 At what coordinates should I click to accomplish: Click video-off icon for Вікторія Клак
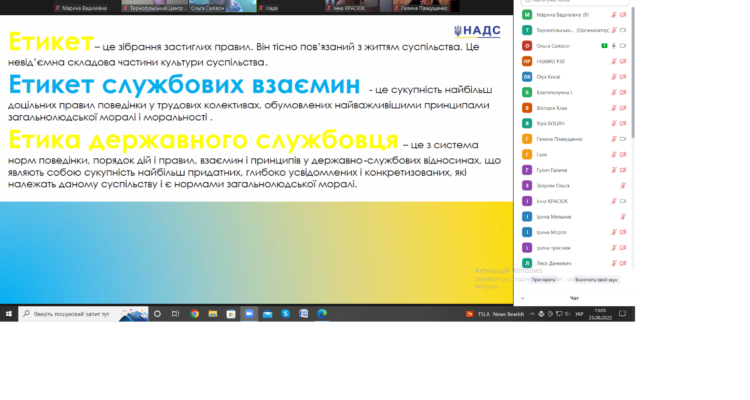point(623,108)
